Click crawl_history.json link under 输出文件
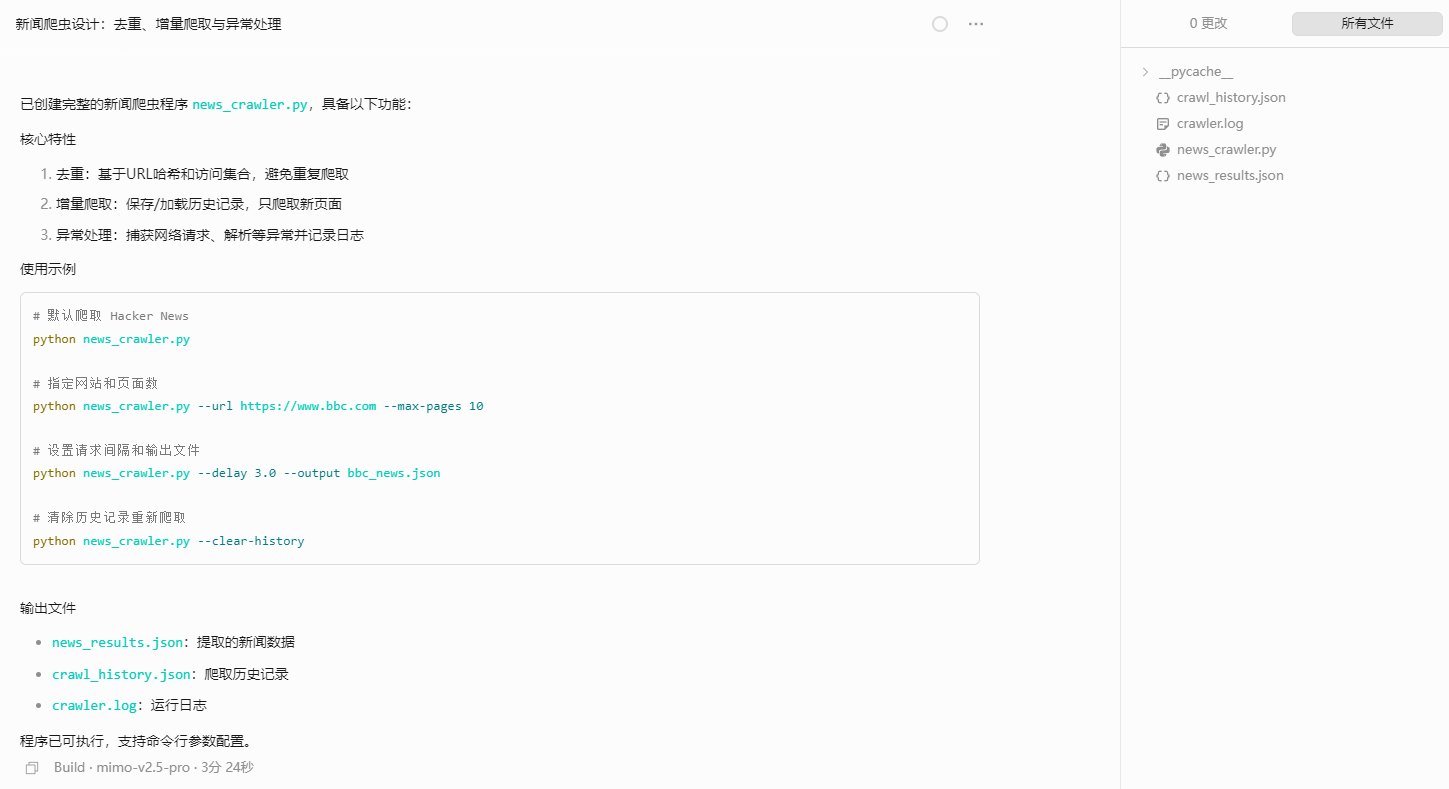Viewport: 1449px width, 789px height. point(120,675)
